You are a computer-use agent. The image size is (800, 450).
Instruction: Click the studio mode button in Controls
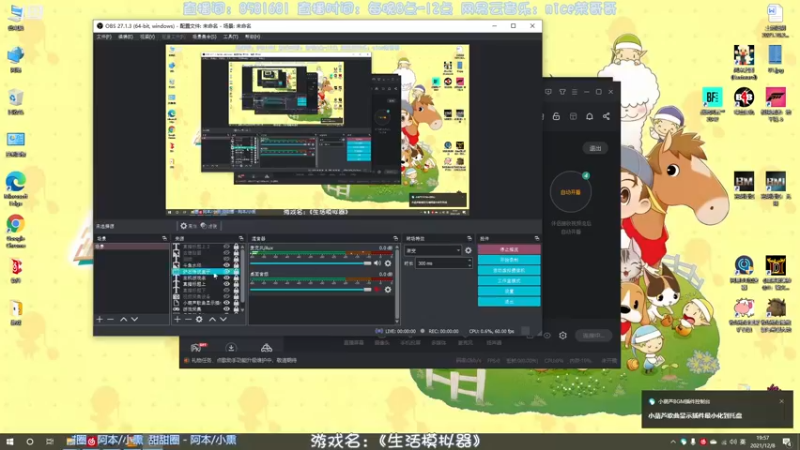tap(509, 281)
